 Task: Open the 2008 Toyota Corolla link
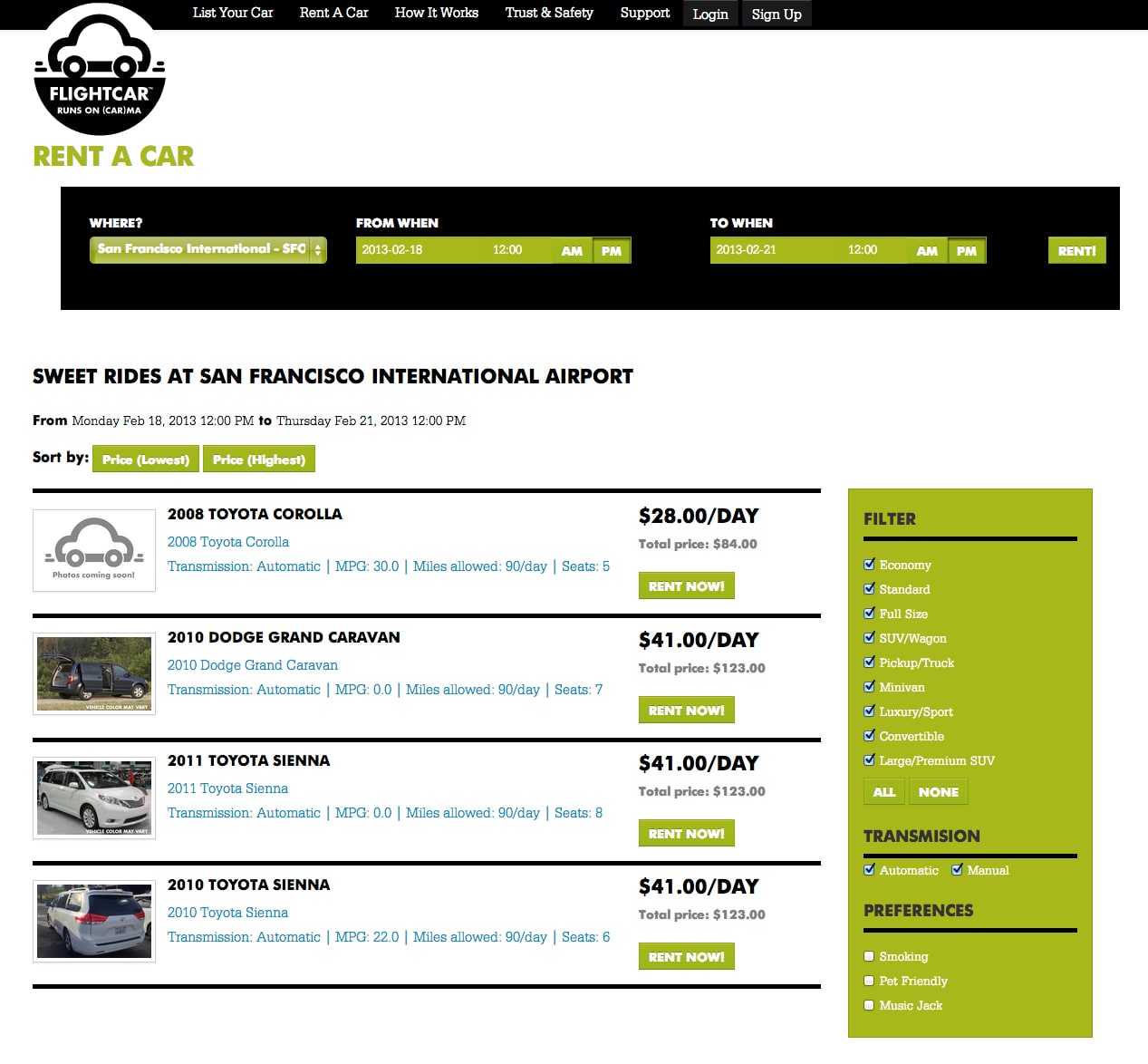[228, 542]
